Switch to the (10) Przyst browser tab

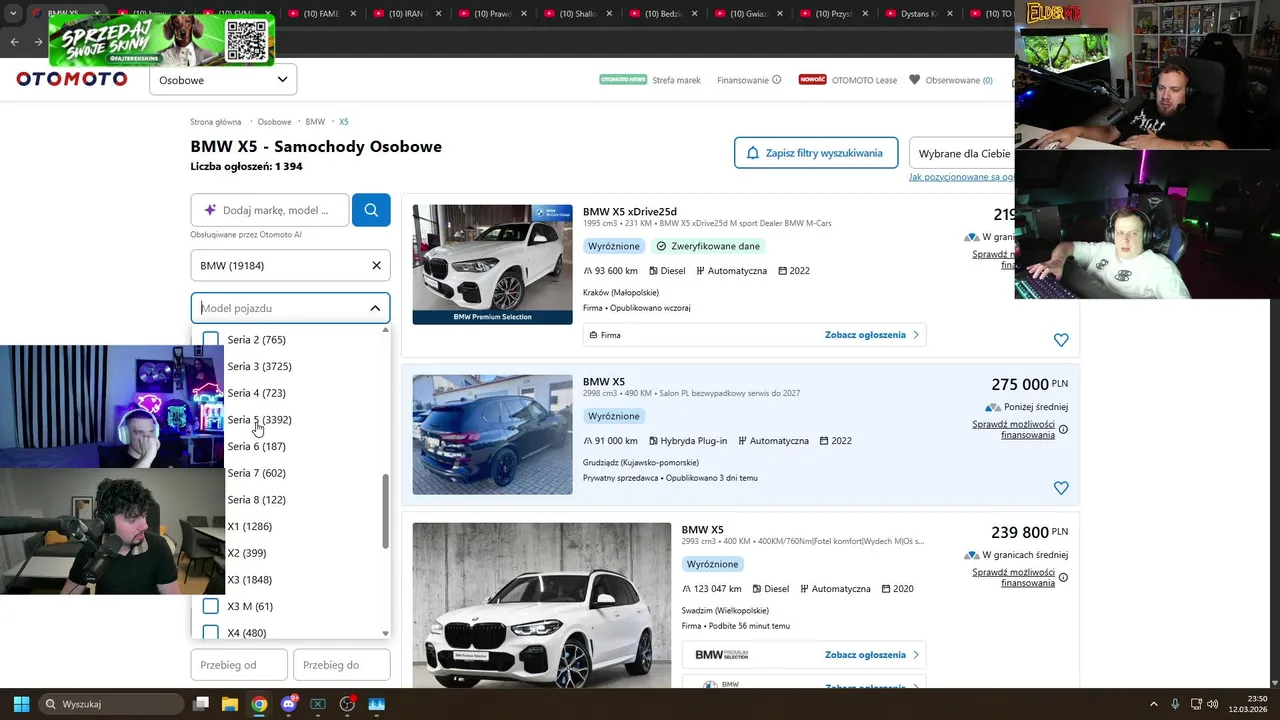click(x=833, y=14)
